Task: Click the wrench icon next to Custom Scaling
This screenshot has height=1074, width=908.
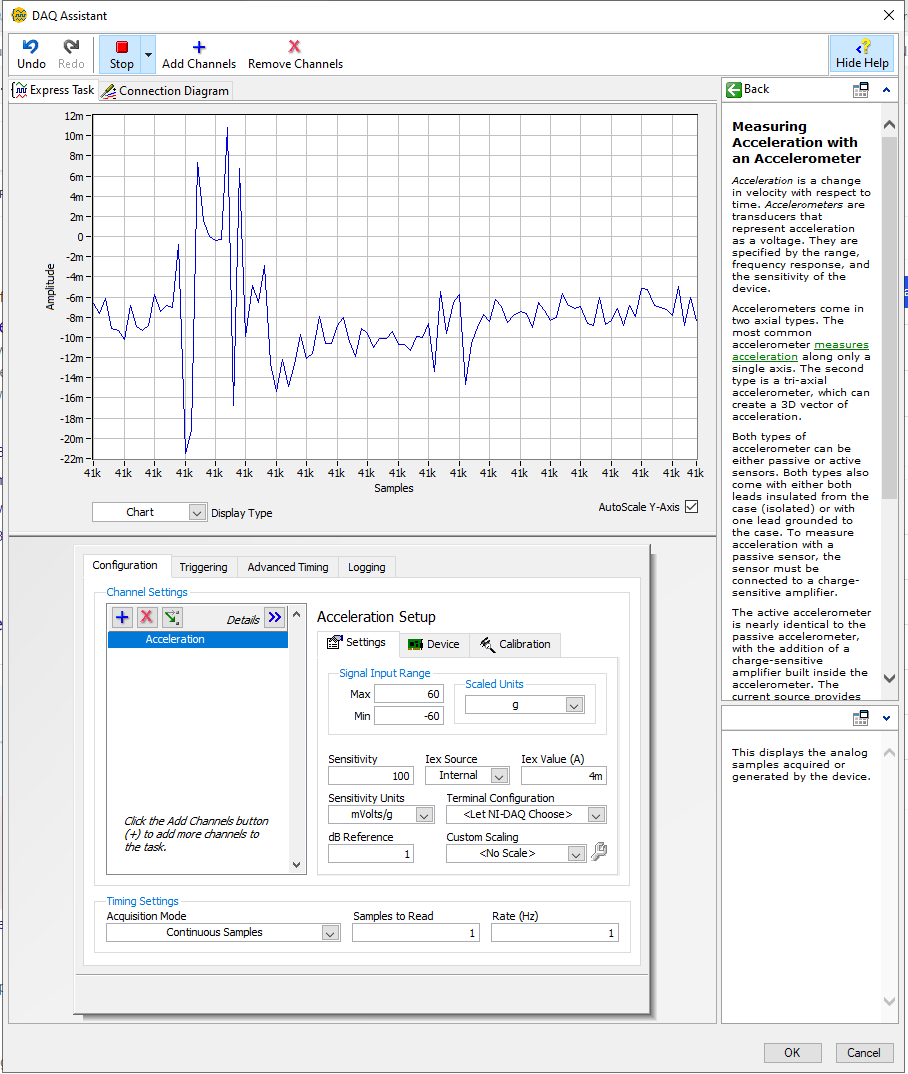Action: click(598, 852)
